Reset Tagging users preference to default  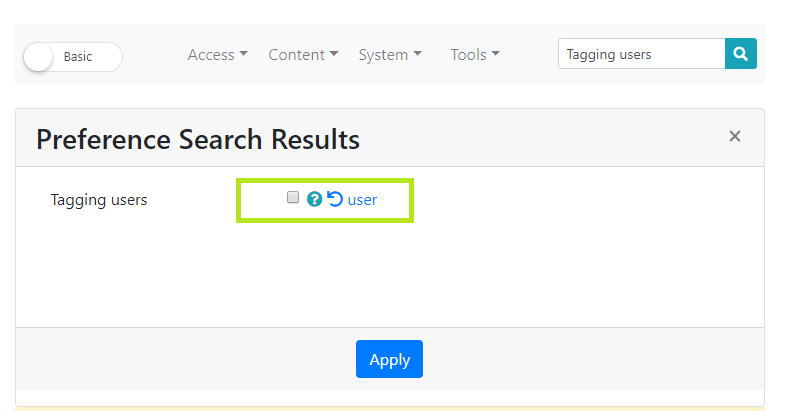[335, 199]
